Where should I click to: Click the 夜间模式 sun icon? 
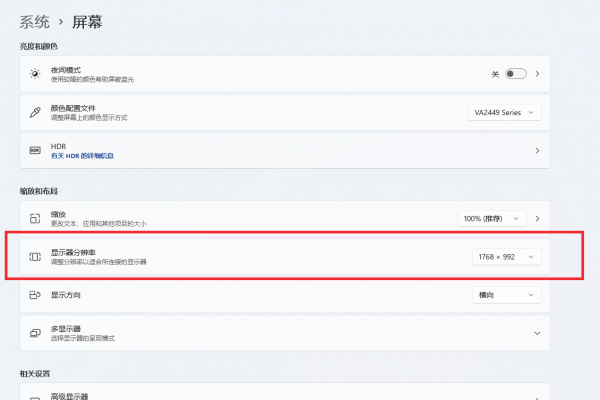pos(35,74)
